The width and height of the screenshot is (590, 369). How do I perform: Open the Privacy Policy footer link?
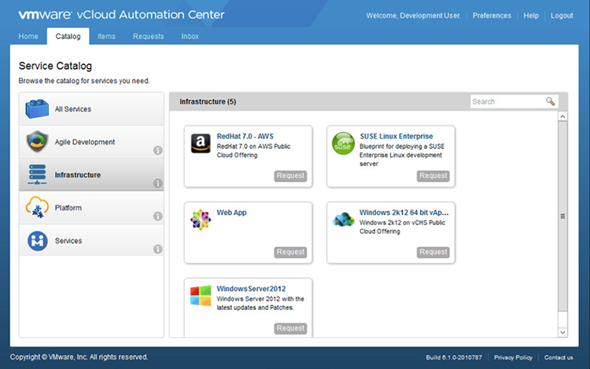pos(513,357)
